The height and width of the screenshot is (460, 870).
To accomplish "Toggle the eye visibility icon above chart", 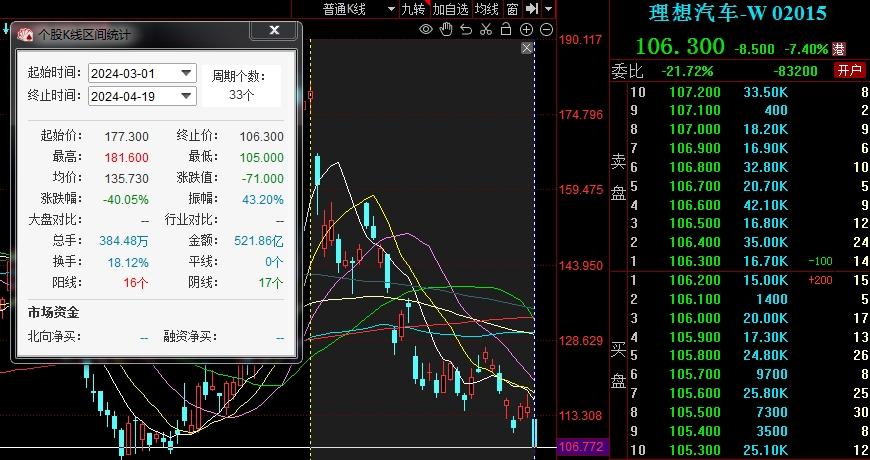I will pos(426,29).
